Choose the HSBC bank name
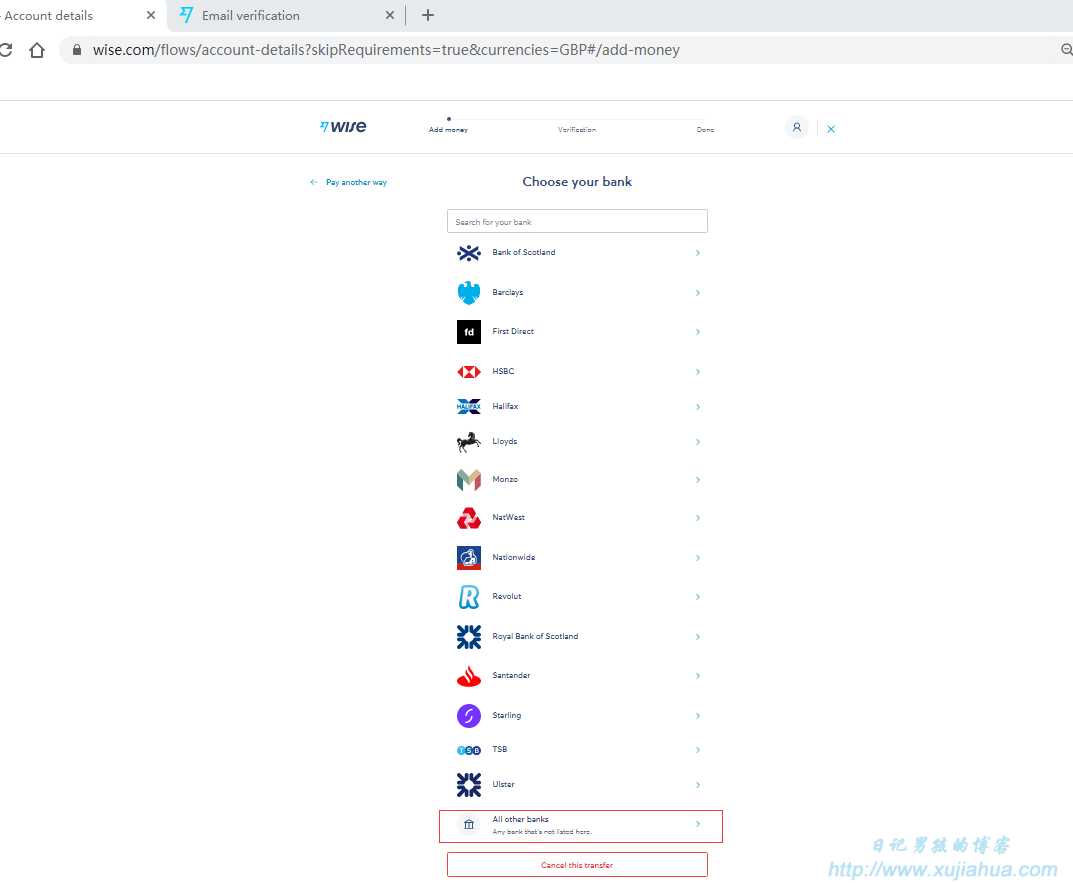Image resolution: width=1073 pixels, height=883 pixels. [x=503, y=371]
